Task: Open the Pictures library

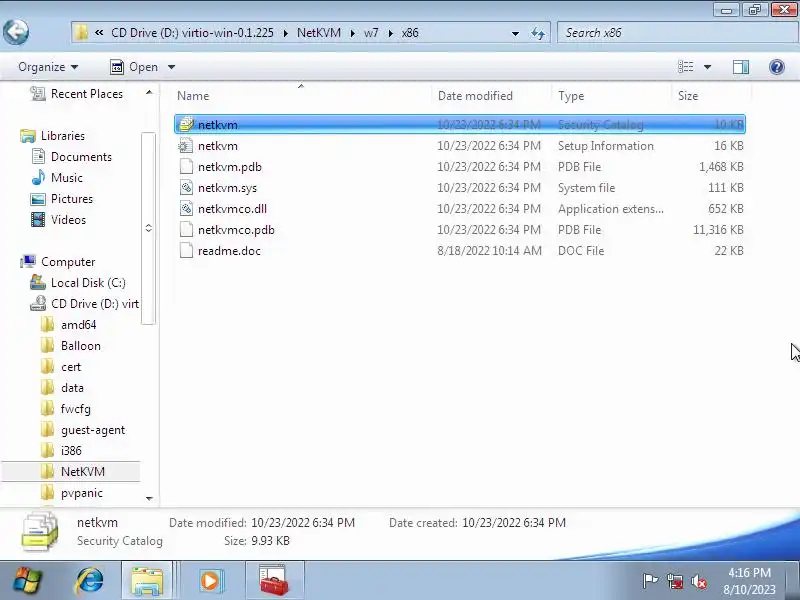Action: [72, 198]
